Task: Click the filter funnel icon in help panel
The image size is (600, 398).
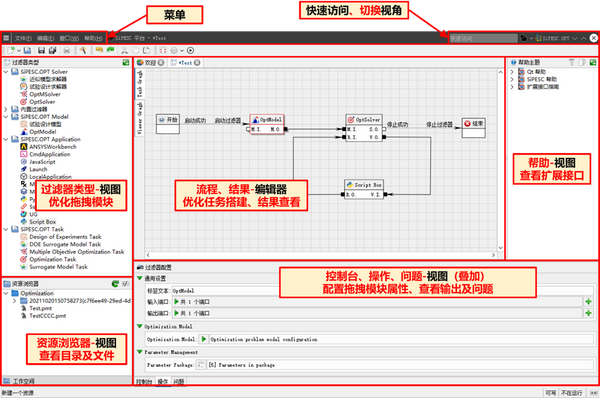Action: tap(572, 62)
